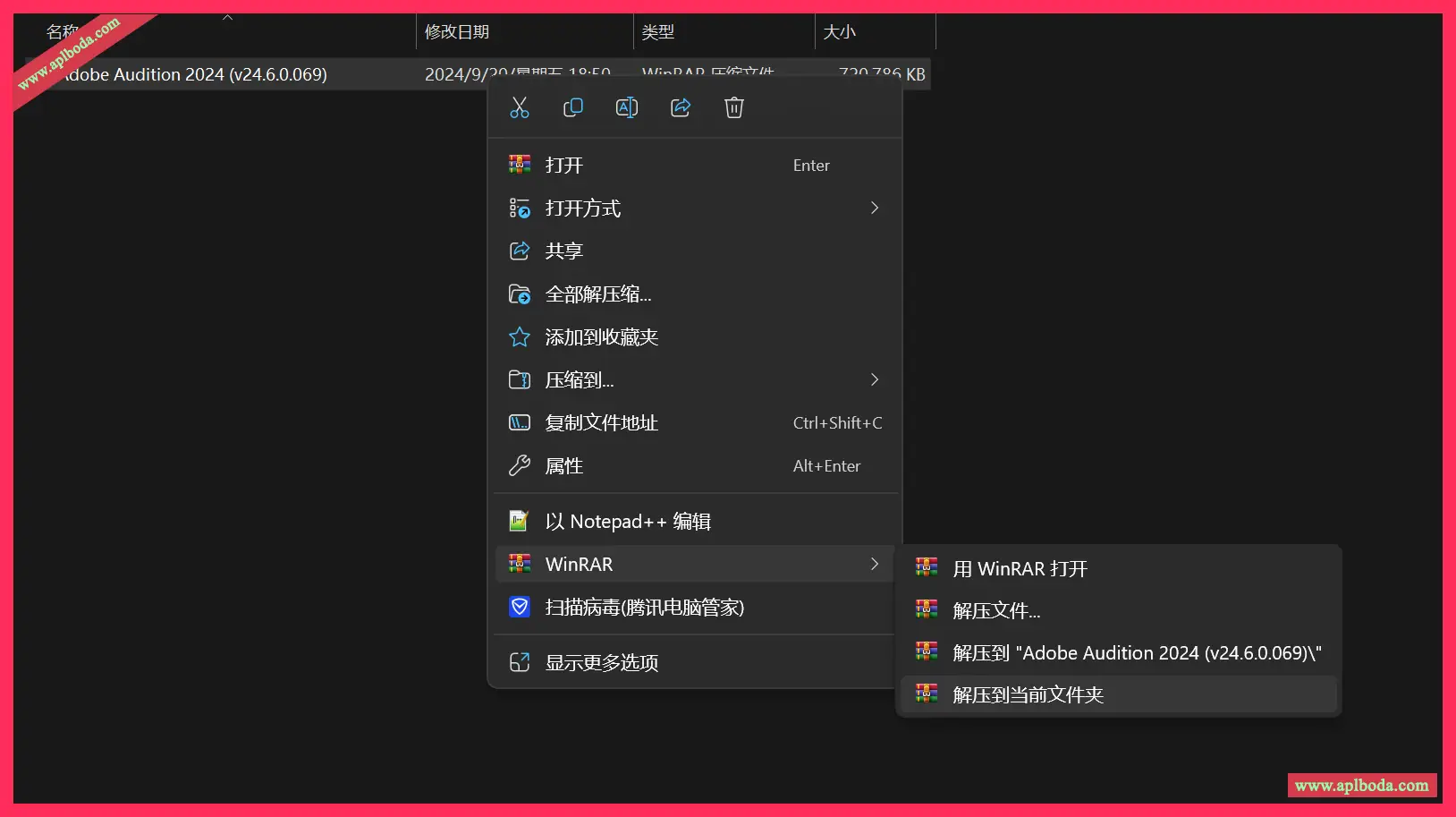The height and width of the screenshot is (817, 1456).
Task: Select 打开 to open the archive
Action: point(564,166)
